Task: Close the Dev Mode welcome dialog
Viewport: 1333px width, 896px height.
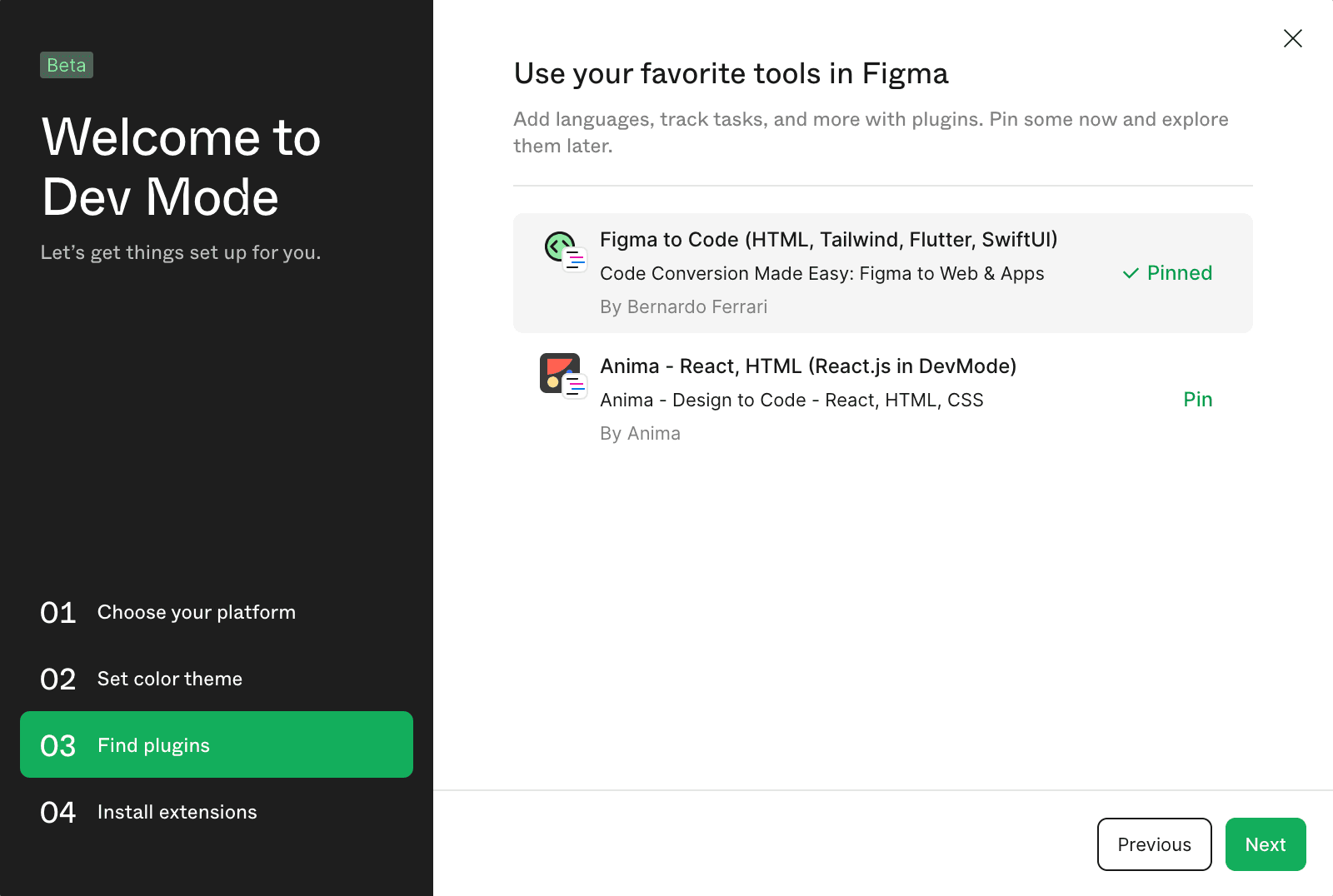Action: [1292, 38]
